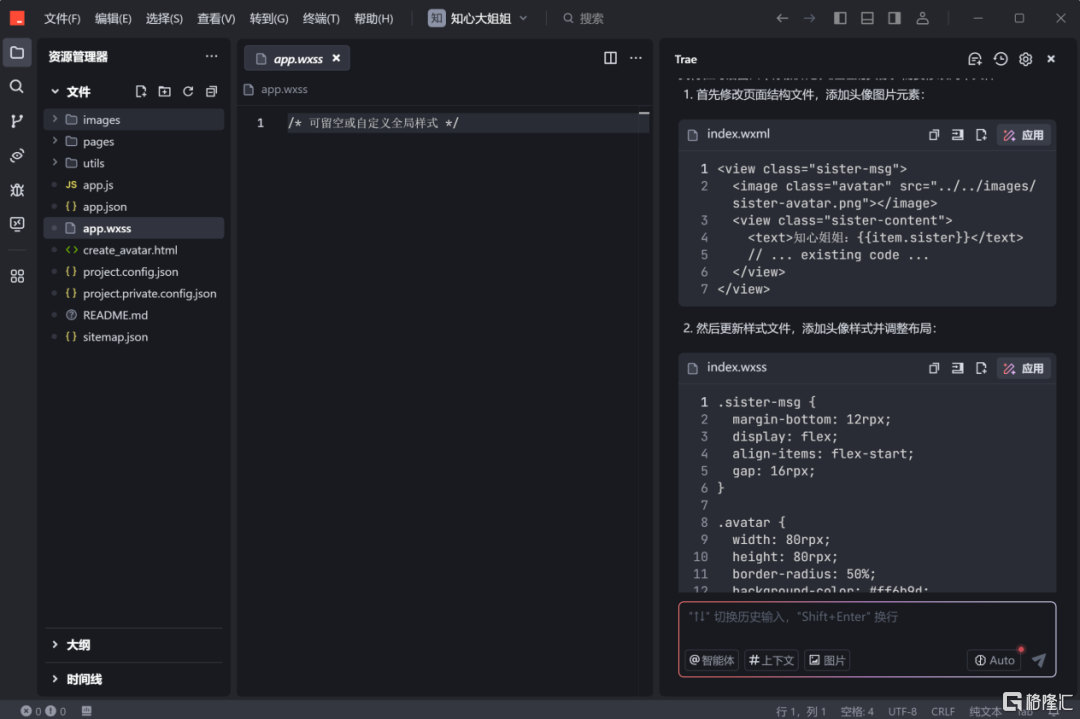Copy the index.wxml code block
The height and width of the screenshot is (719, 1080).
pyautogui.click(x=934, y=135)
